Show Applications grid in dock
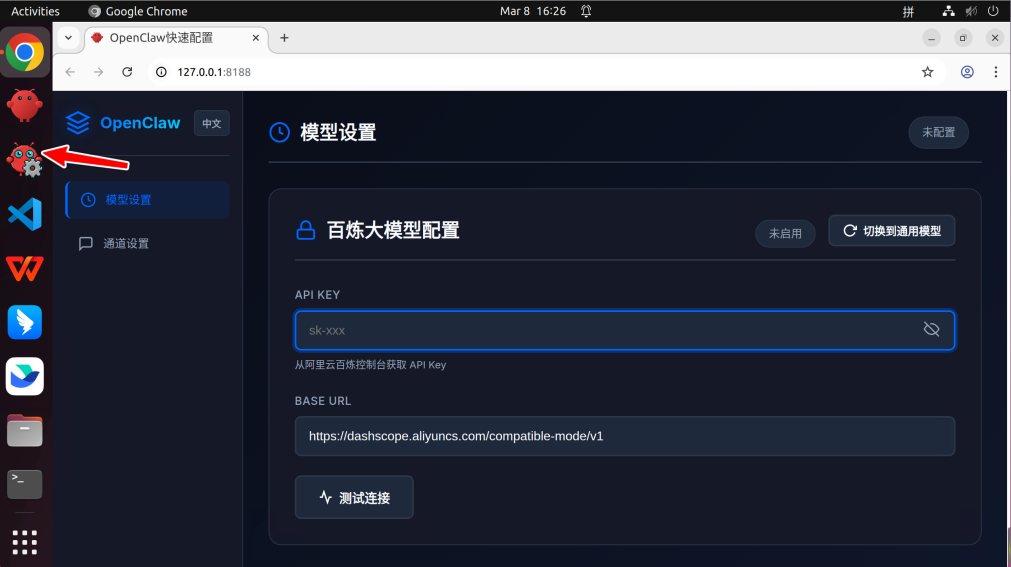 click(25, 541)
